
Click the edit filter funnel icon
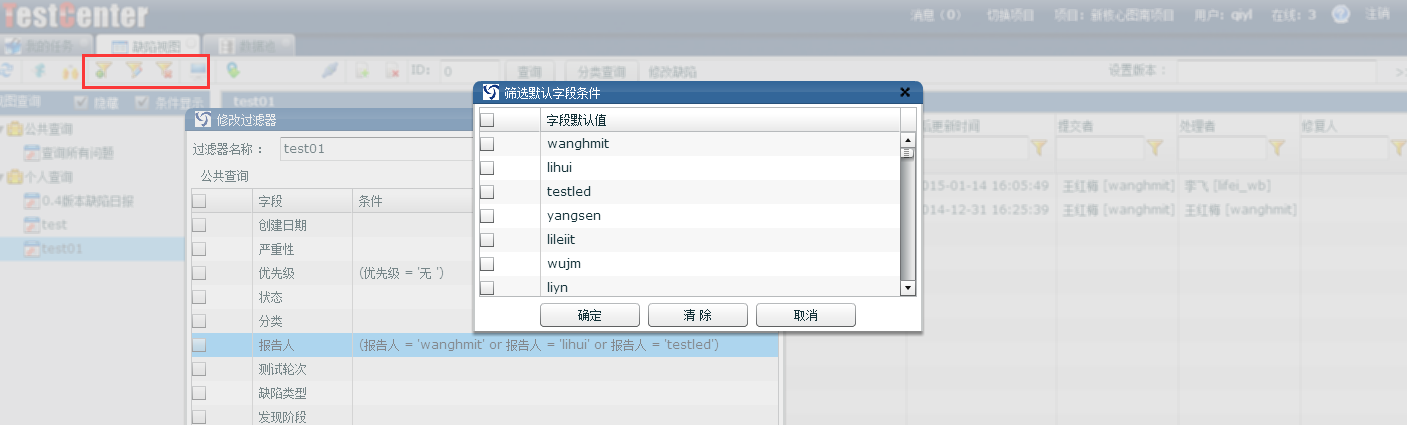point(134,70)
